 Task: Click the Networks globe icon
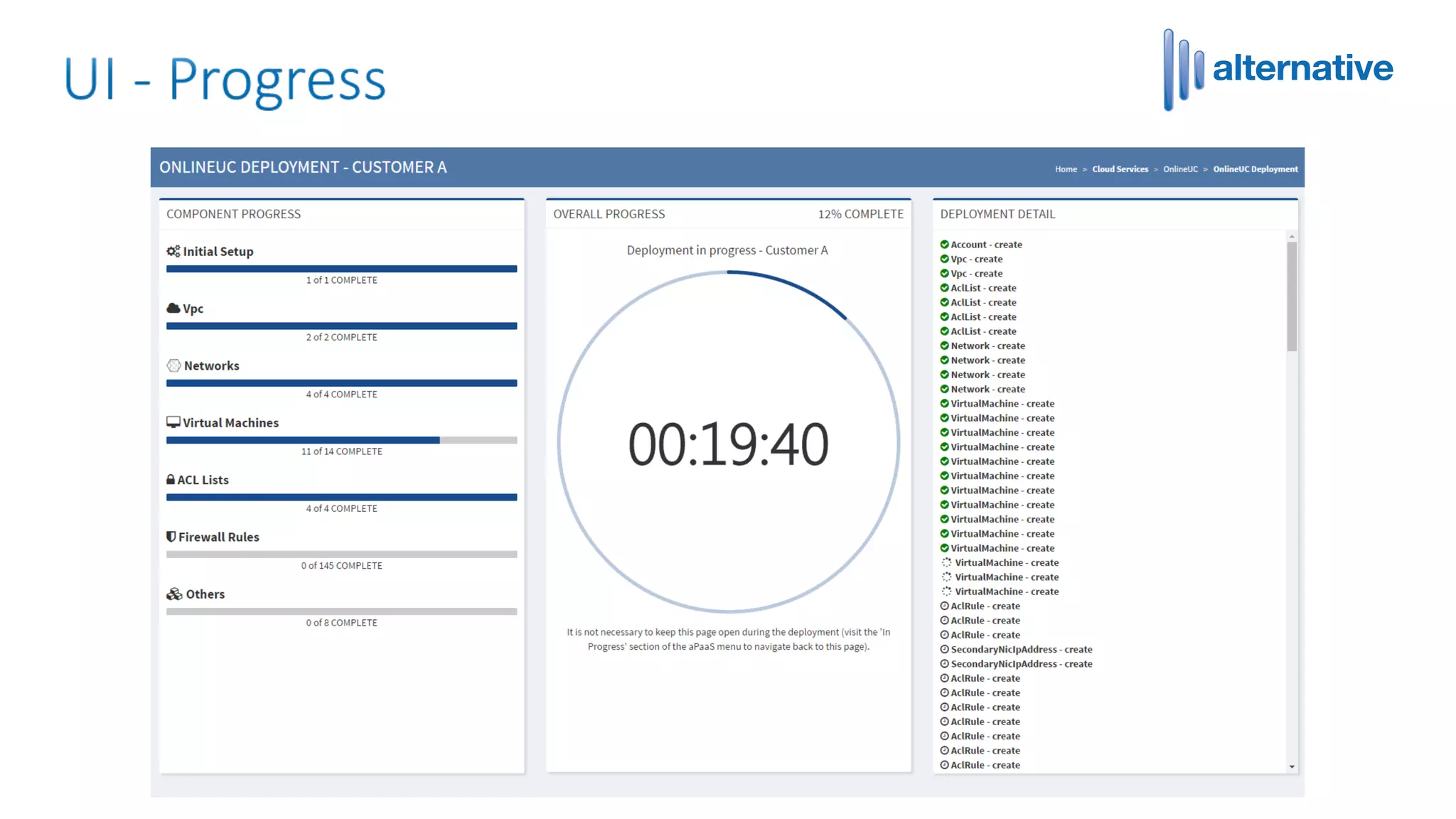(173, 365)
